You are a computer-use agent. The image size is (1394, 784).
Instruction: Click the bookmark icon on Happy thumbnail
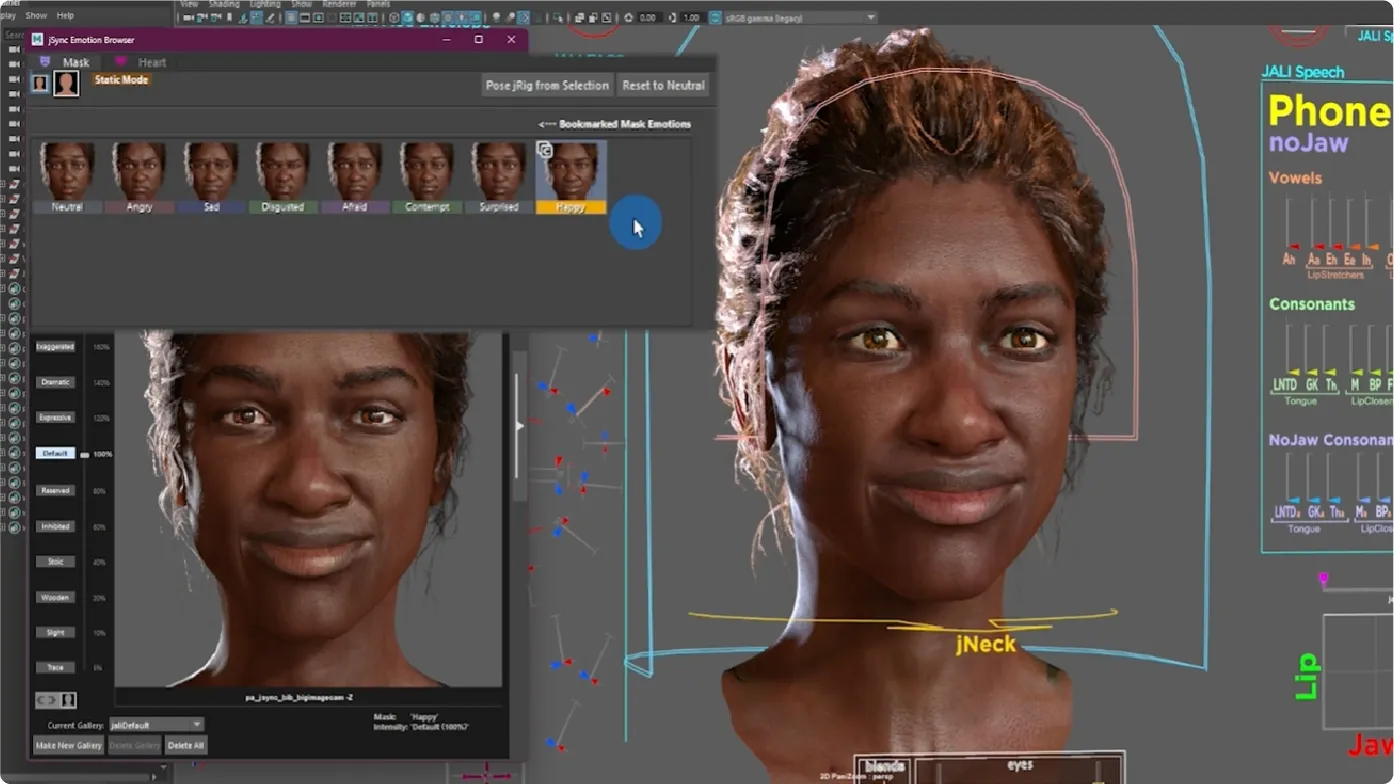tap(545, 150)
